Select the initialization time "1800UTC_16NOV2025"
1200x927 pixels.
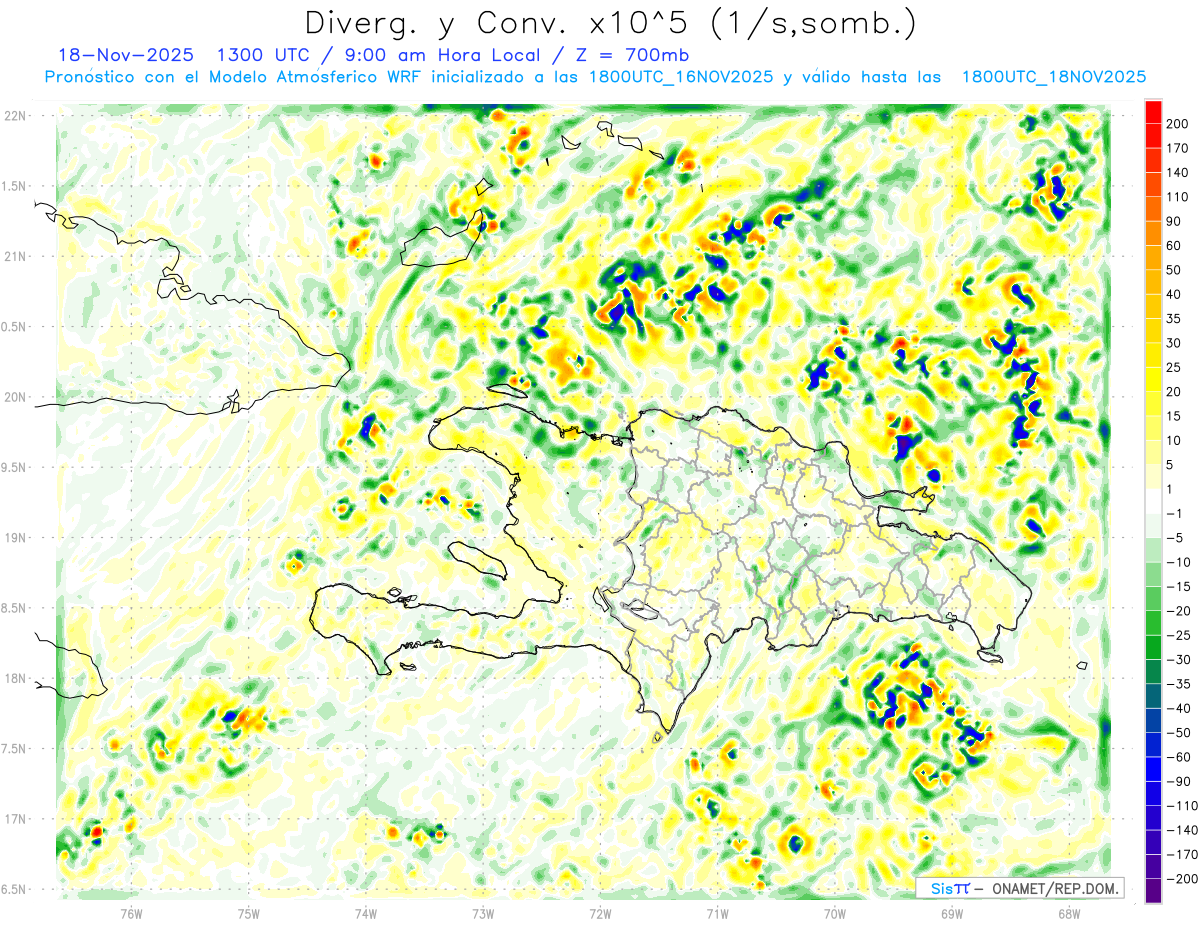(x=680, y=77)
